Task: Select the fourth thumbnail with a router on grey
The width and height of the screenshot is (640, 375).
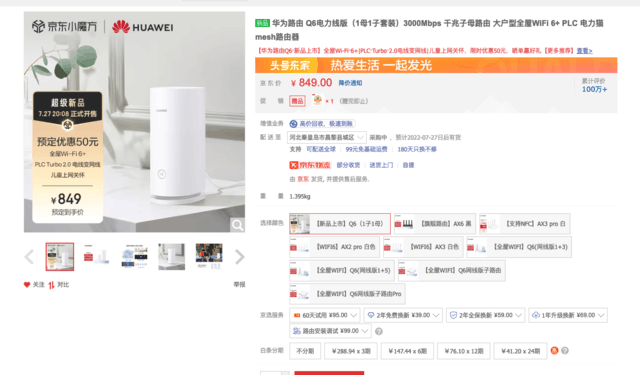Action: [171, 257]
